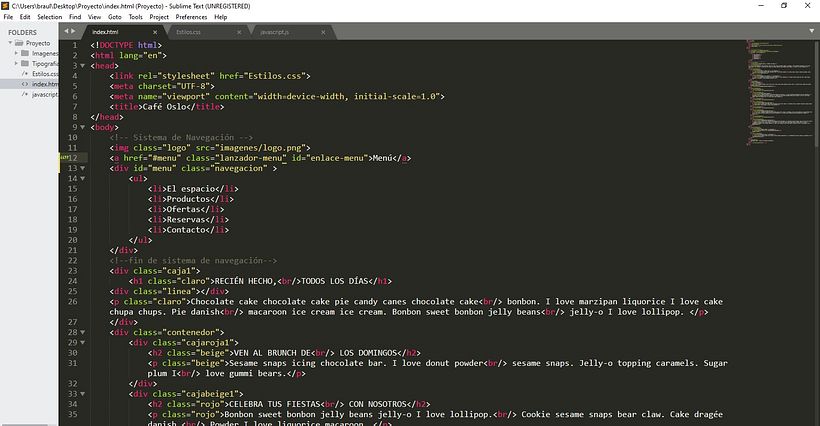
Task: Fold the contenedor div at line 28
Action: click(x=83, y=332)
